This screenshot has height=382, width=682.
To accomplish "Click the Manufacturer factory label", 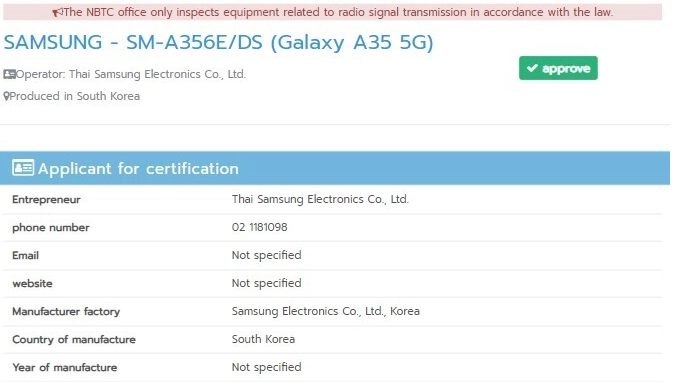I will pos(66,312).
